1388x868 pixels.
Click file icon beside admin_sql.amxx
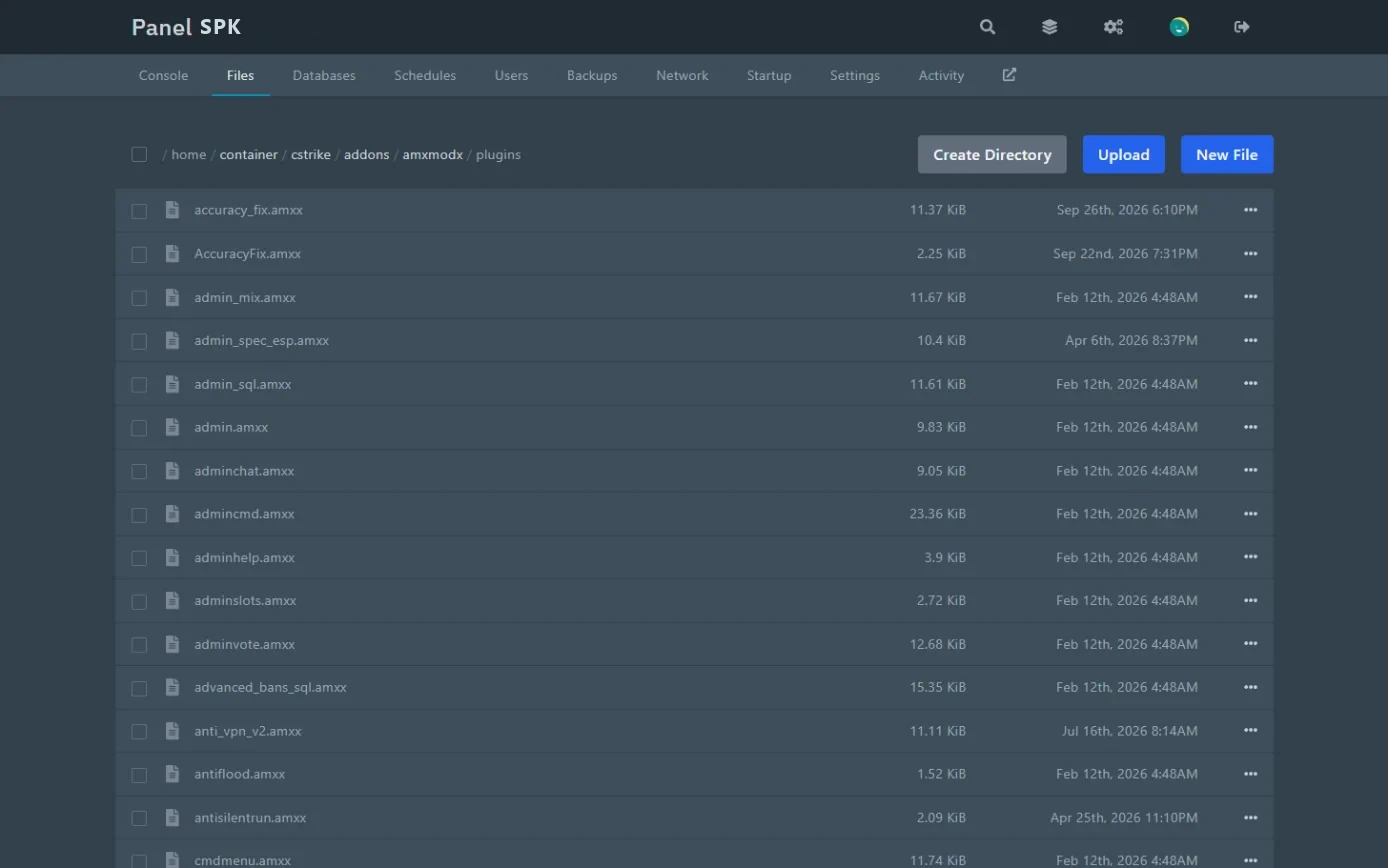(x=172, y=384)
